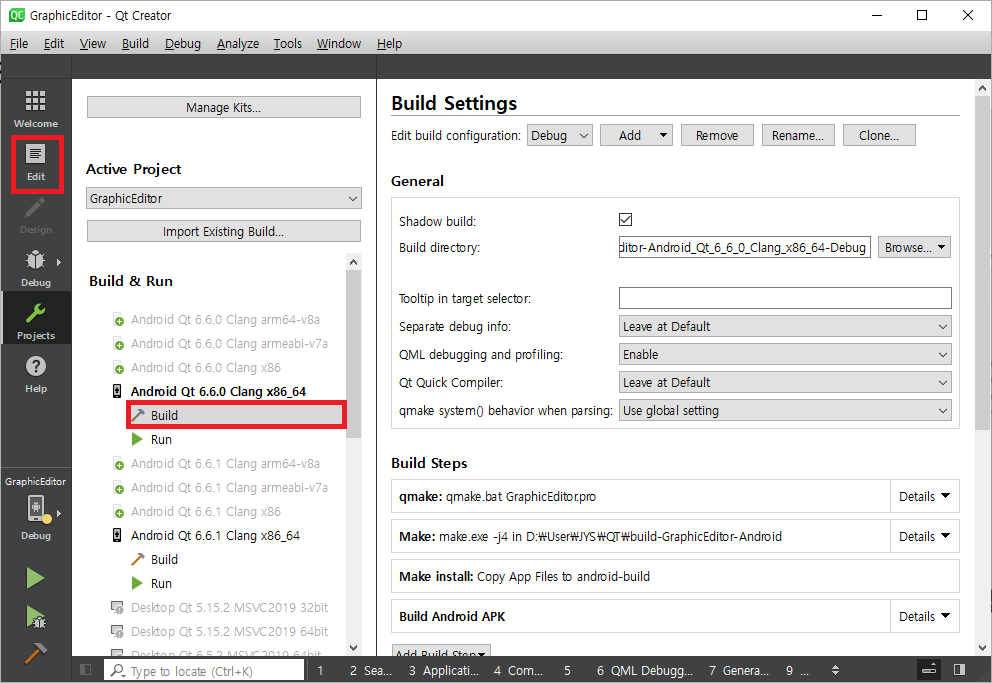The width and height of the screenshot is (992, 683).
Task: Open QML debugging and profiling dropdown
Action: pos(784,355)
